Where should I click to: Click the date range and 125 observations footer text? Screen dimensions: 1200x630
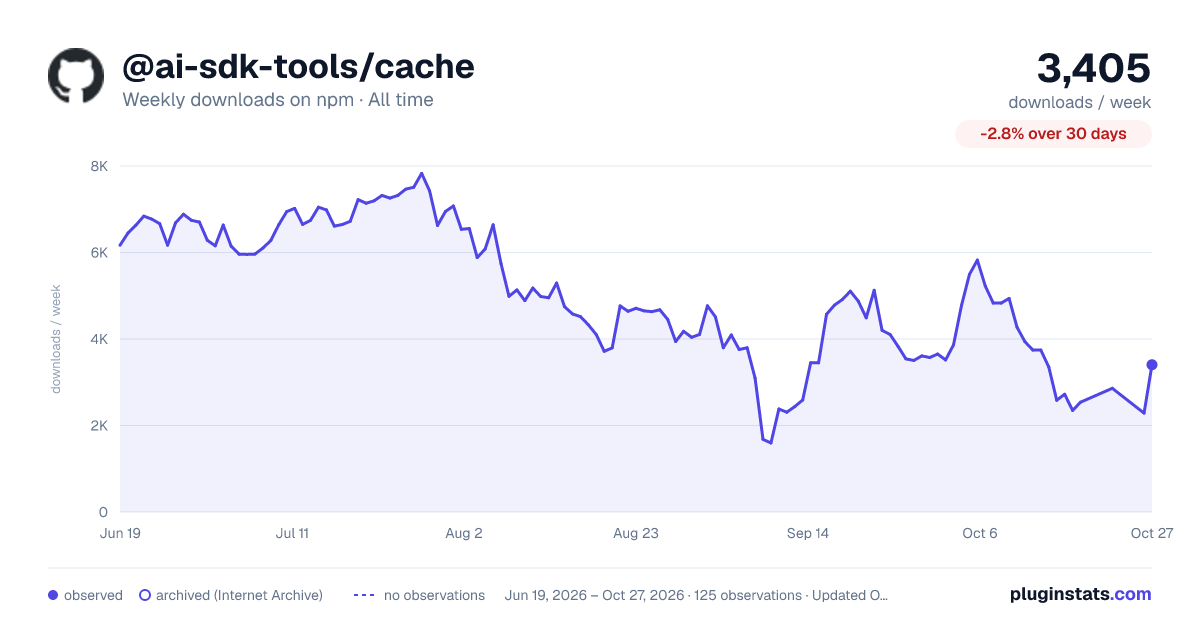point(697,595)
